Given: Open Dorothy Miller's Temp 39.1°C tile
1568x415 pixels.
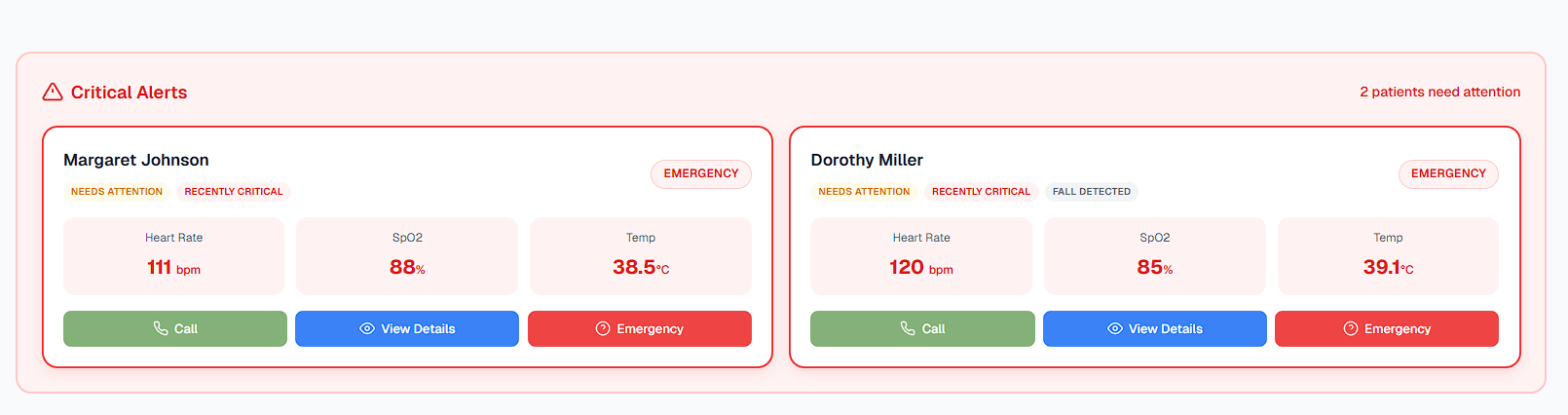Looking at the screenshot, I should [x=1388, y=255].
